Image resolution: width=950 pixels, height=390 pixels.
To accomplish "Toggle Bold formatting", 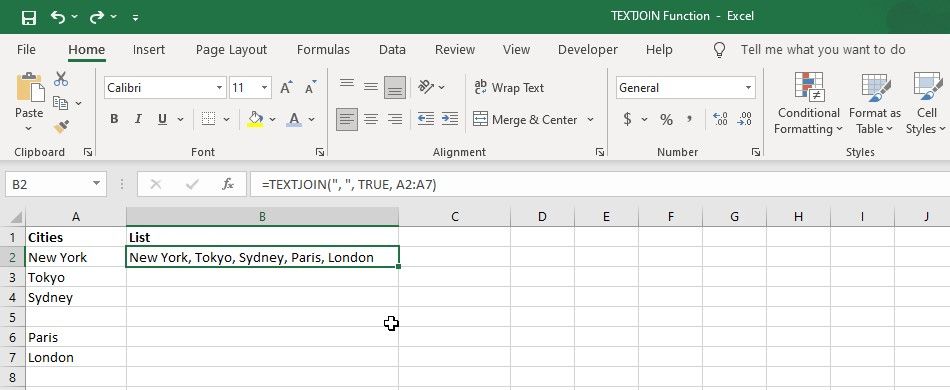I will coord(114,119).
